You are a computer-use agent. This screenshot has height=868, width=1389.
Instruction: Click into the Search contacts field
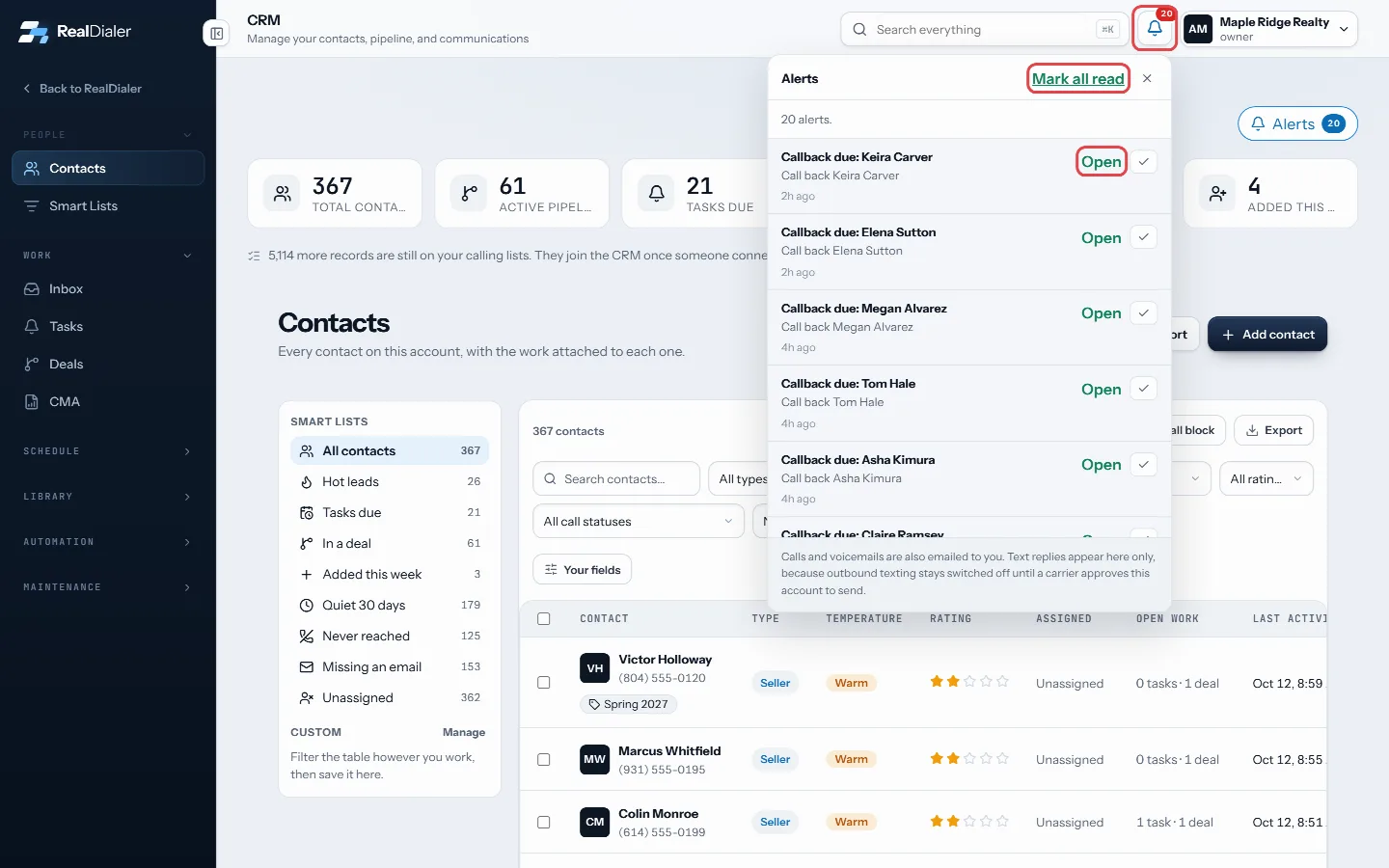pyautogui.click(x=616, y=479)
